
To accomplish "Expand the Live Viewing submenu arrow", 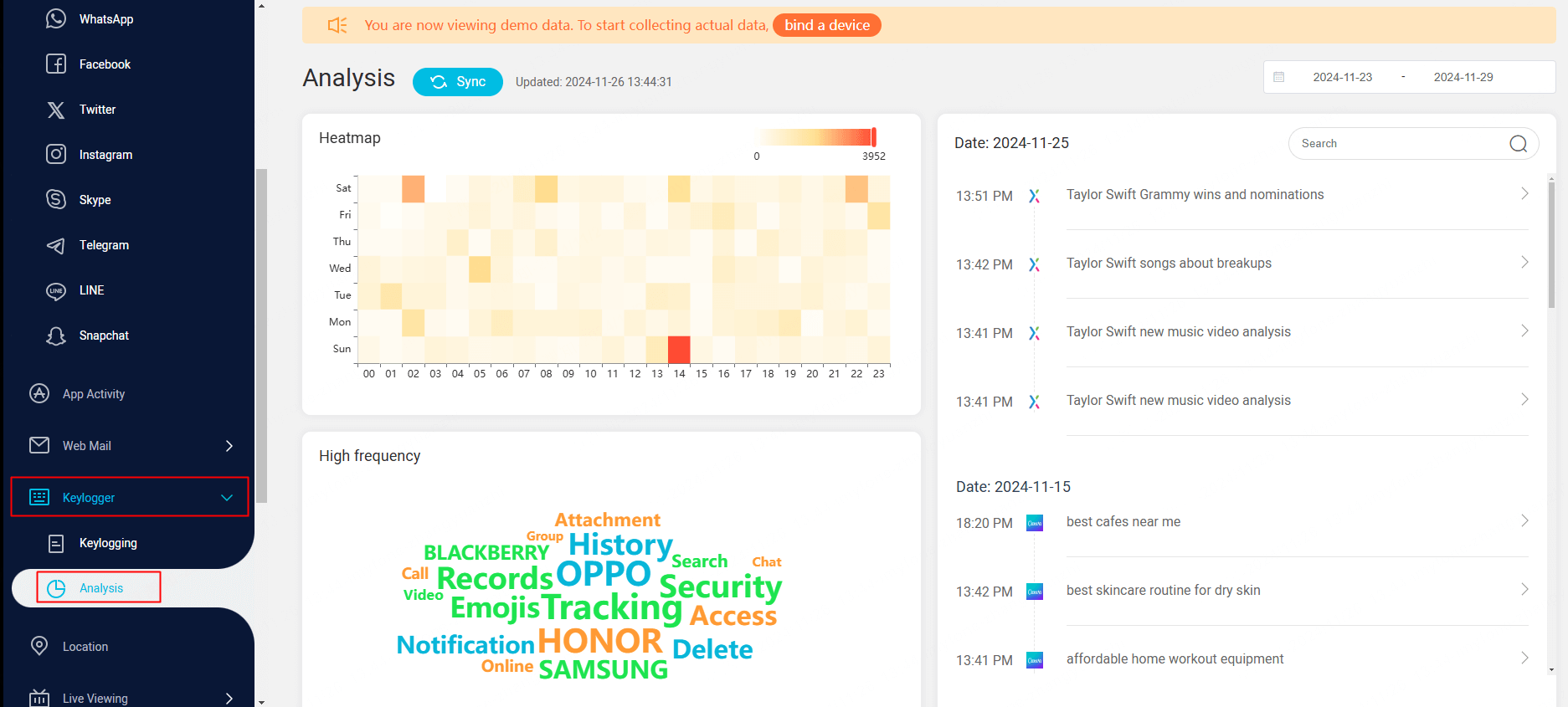I will 229,699.
